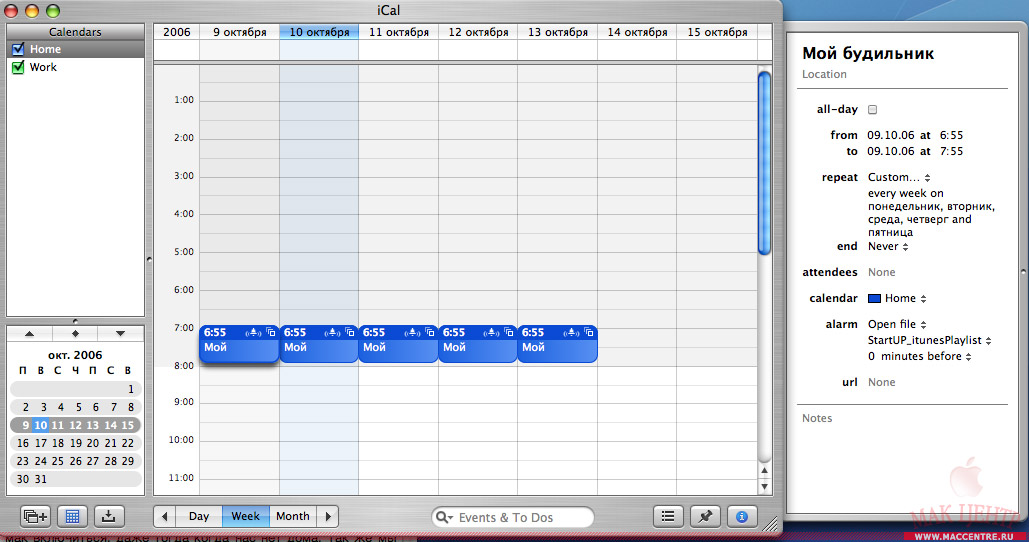
Task: Click the Events & To Dos search field
Action: point(513,517)
